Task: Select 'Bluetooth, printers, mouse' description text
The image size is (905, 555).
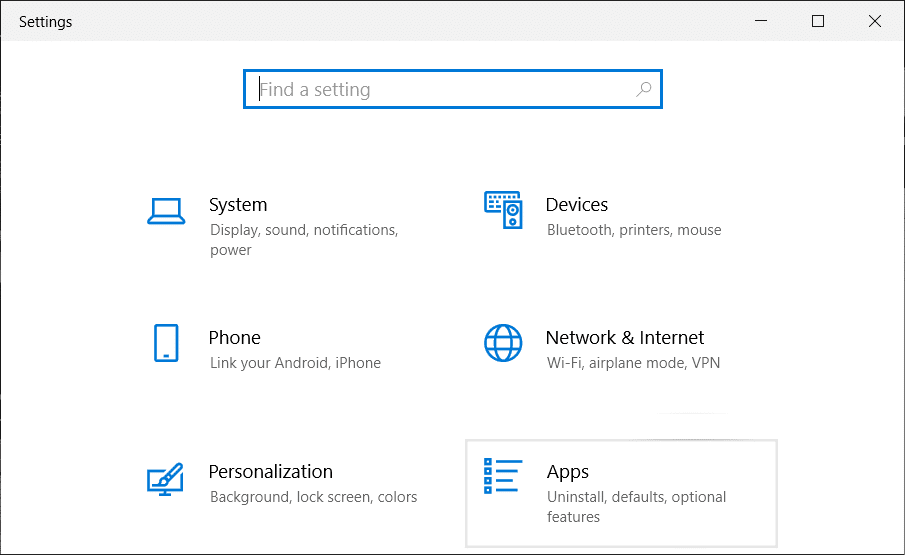Action: click(634, 230)
